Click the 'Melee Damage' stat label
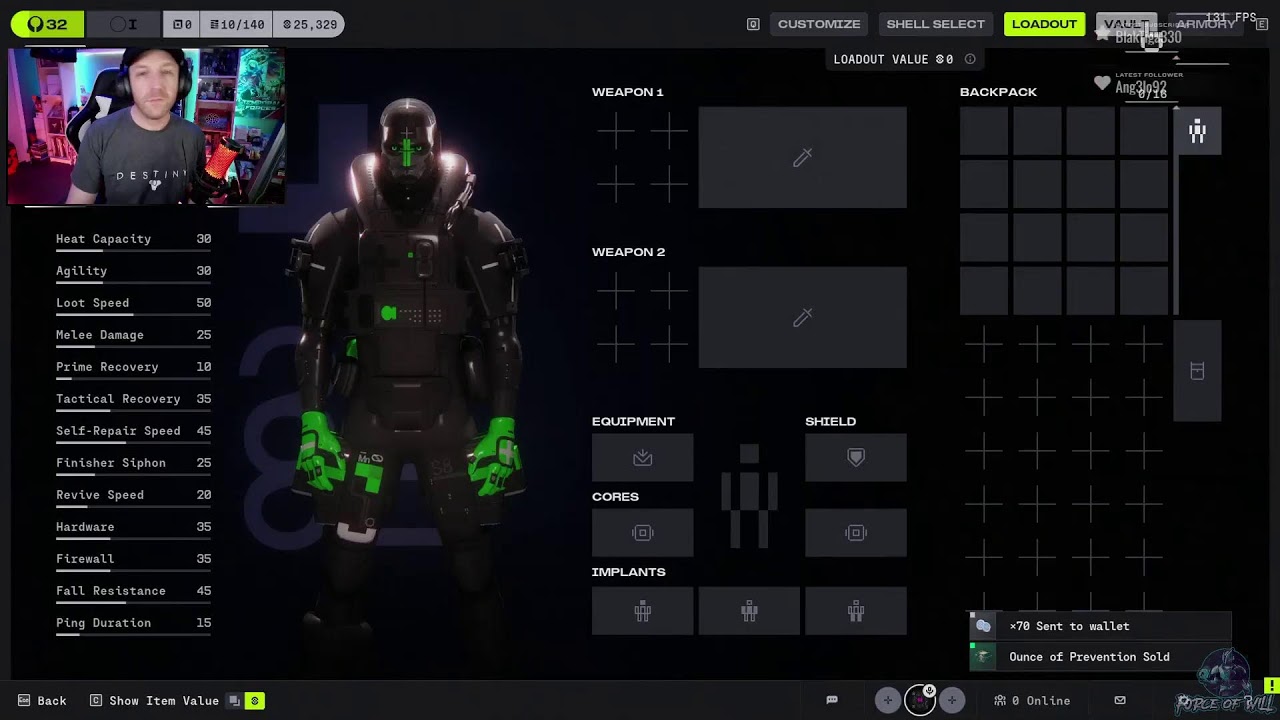 click(x=100, y=335)
